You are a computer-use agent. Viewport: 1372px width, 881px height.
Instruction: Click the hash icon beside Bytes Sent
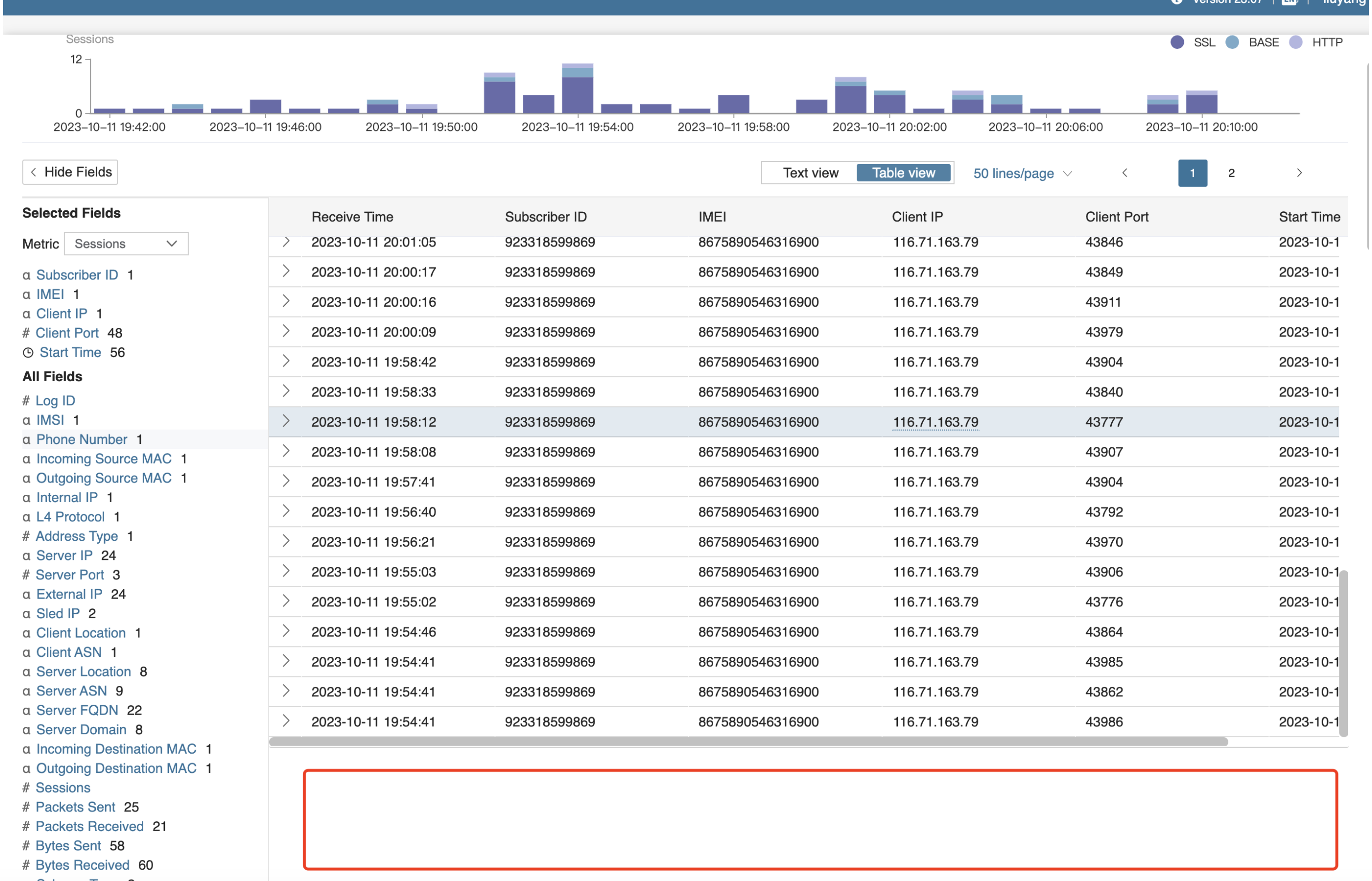tap(26, 845)
